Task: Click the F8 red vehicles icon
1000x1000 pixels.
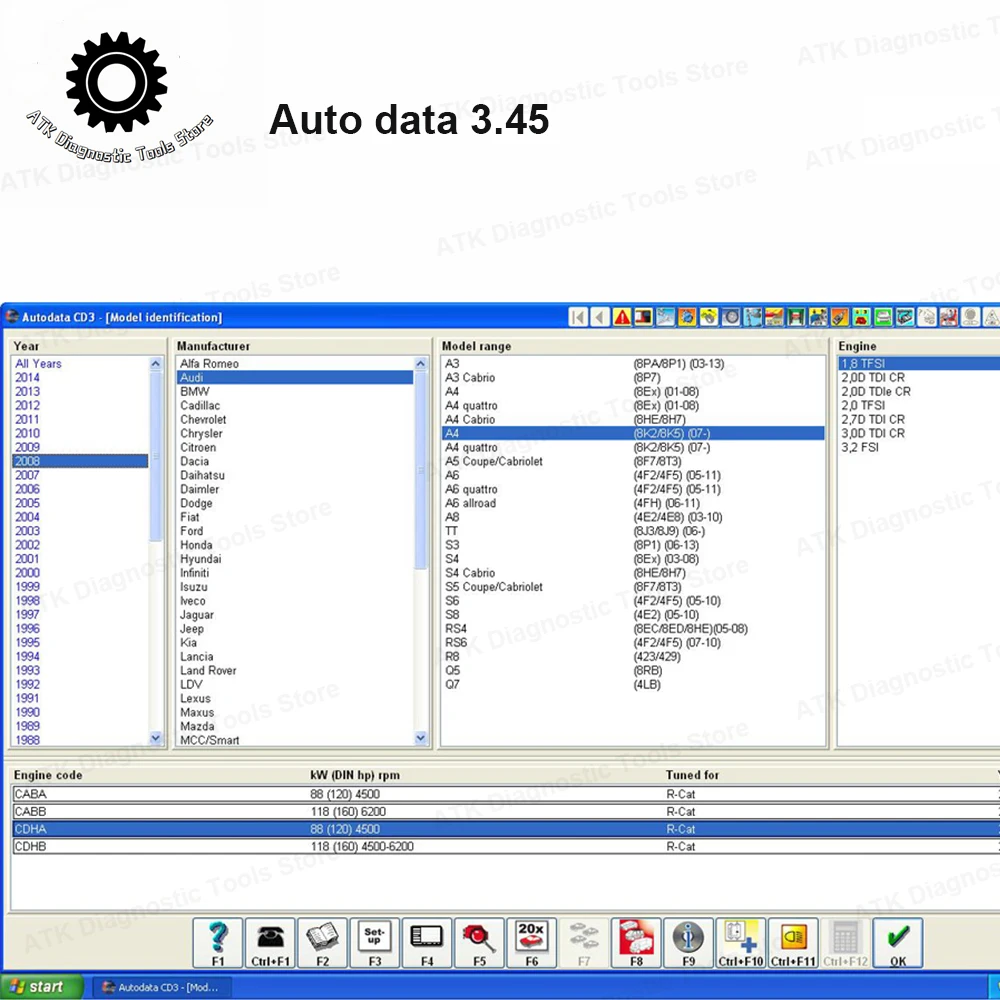Action: pyautogui.click(x=636, y=943)
